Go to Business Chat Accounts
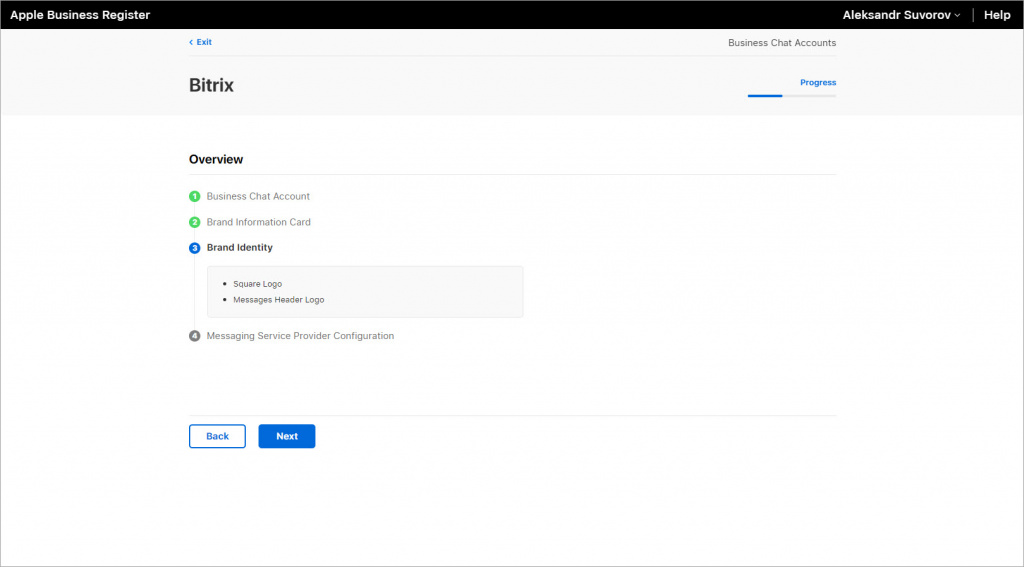This screenshot has width=1024, height=567. [x=782, y=42]
